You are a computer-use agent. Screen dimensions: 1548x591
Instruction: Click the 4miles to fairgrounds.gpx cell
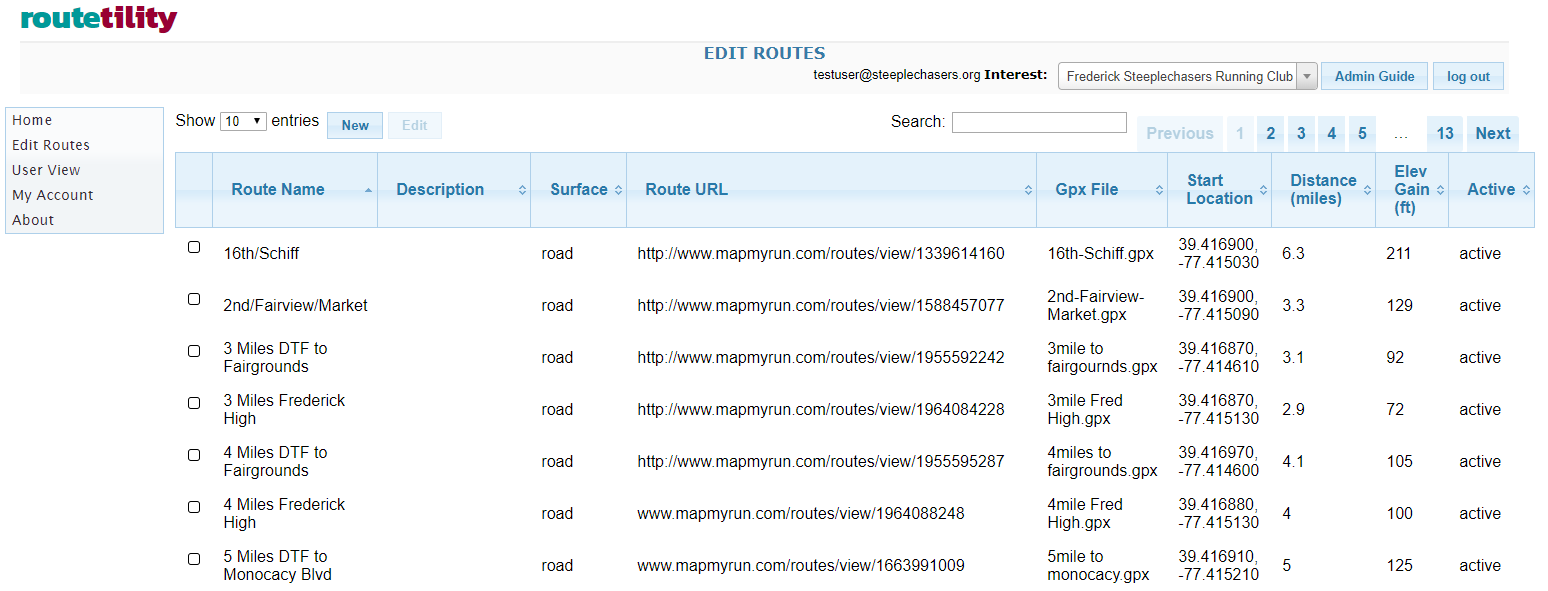pyautogui.click(x=1102, y=462)
